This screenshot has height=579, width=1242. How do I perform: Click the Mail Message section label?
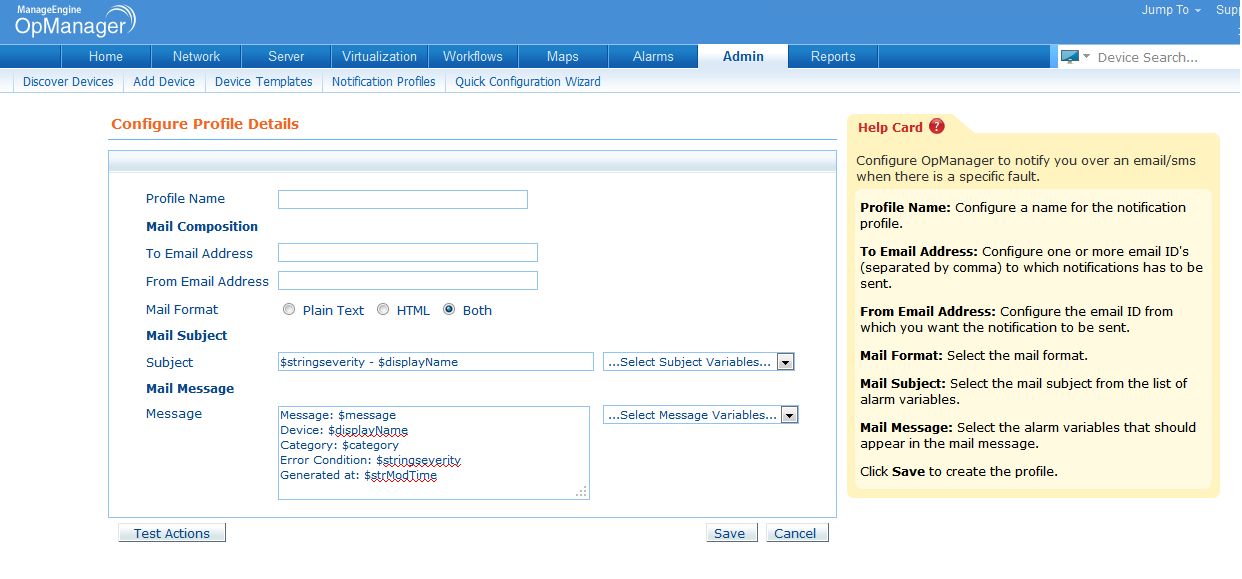click(190, 388)
